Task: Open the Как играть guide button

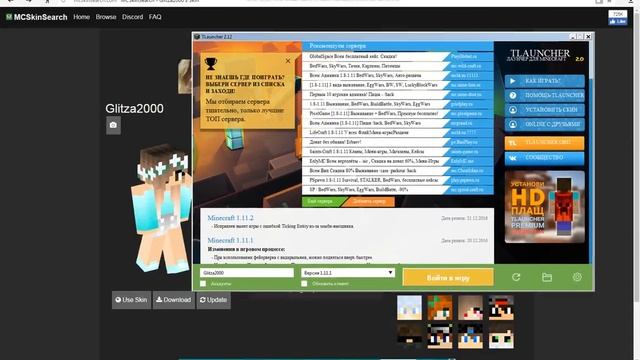Action: click(544, 81)
